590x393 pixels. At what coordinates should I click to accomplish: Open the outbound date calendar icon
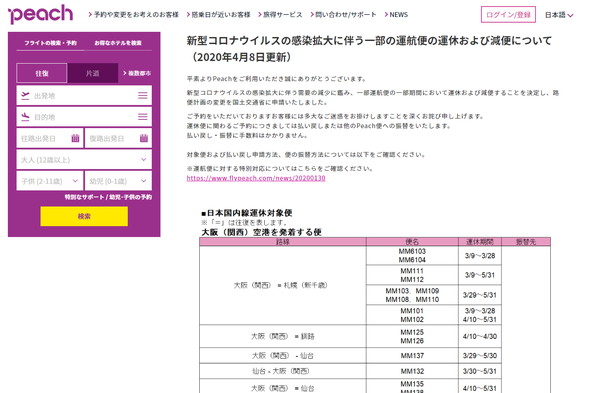(x=75, y=138)
